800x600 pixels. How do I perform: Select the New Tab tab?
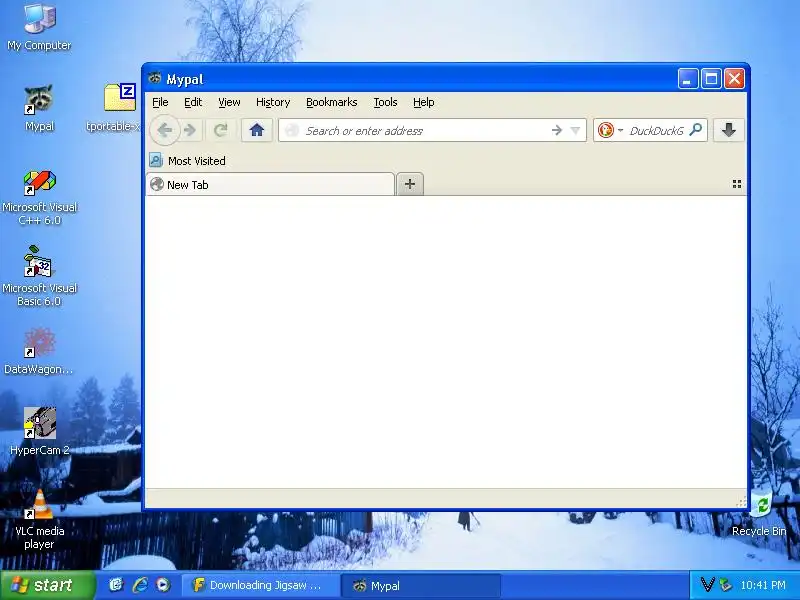point(270,184)
